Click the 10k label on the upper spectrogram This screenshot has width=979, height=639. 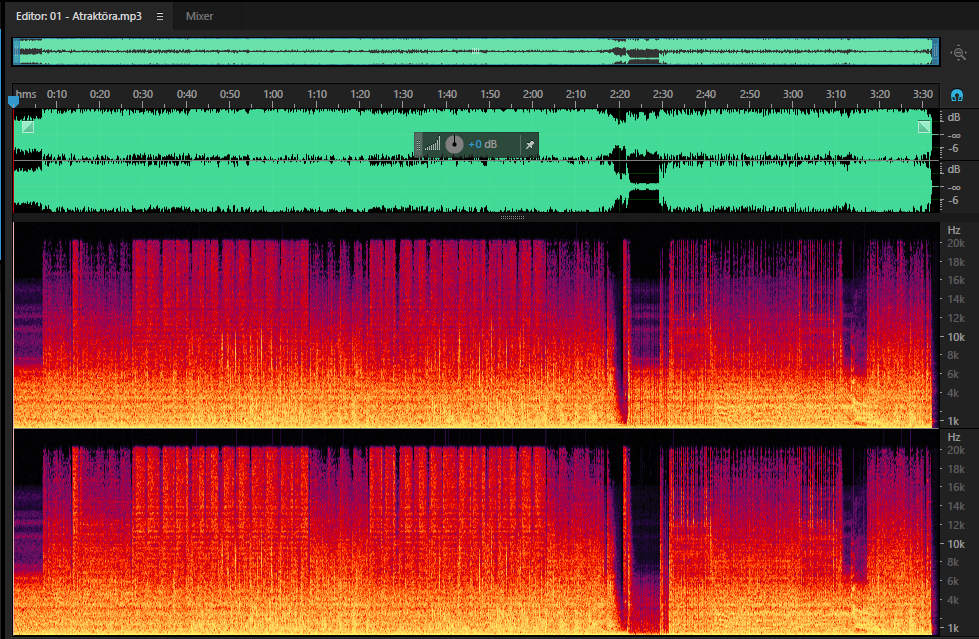click(956, 337)
